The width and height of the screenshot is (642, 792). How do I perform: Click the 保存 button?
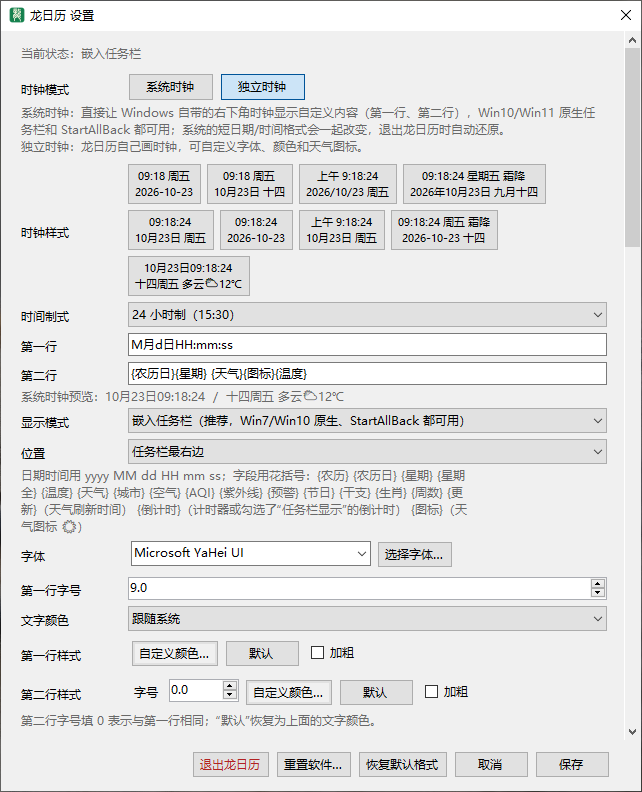click(x=572, y=764)
